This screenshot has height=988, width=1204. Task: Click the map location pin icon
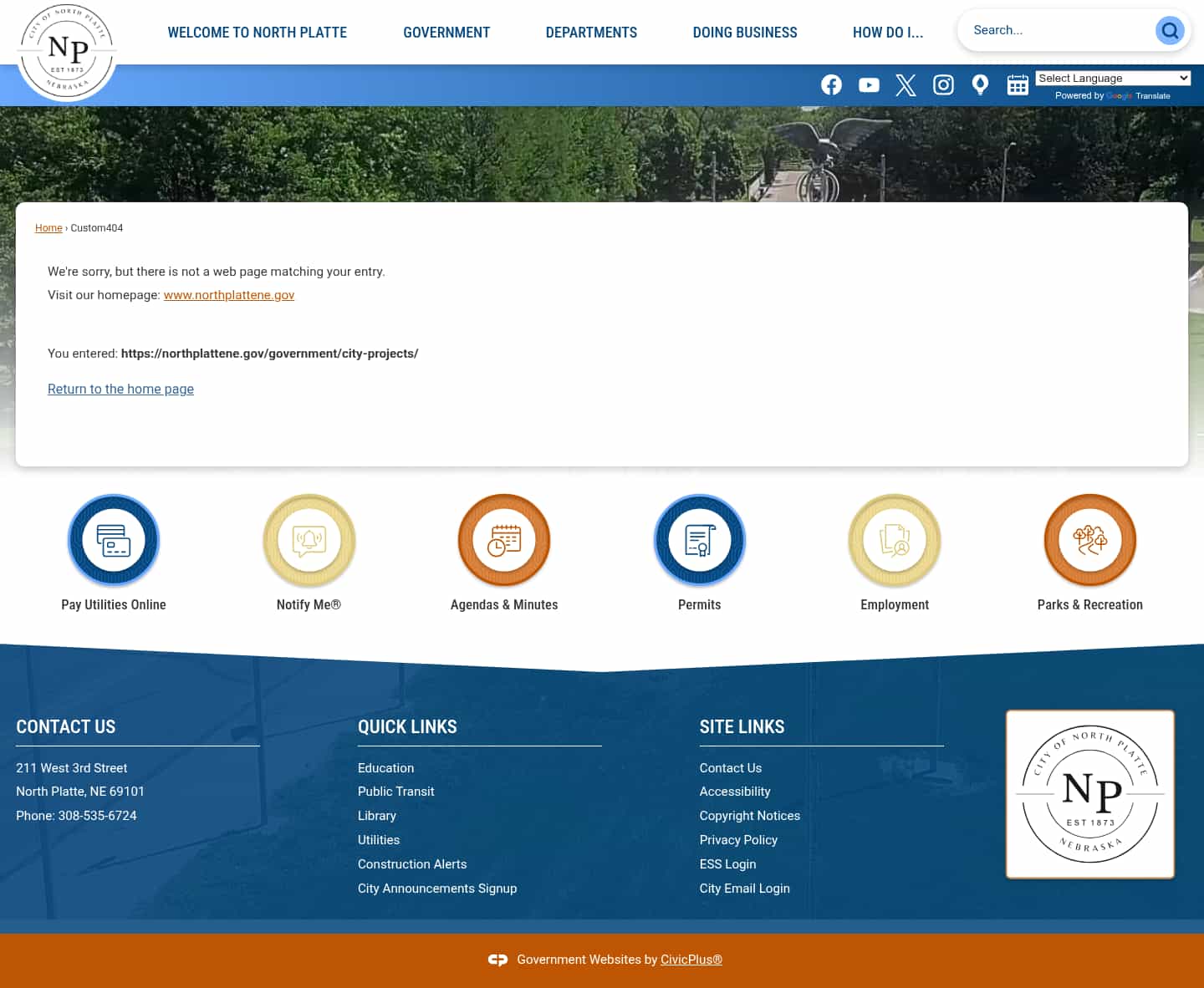pos(980,84)
